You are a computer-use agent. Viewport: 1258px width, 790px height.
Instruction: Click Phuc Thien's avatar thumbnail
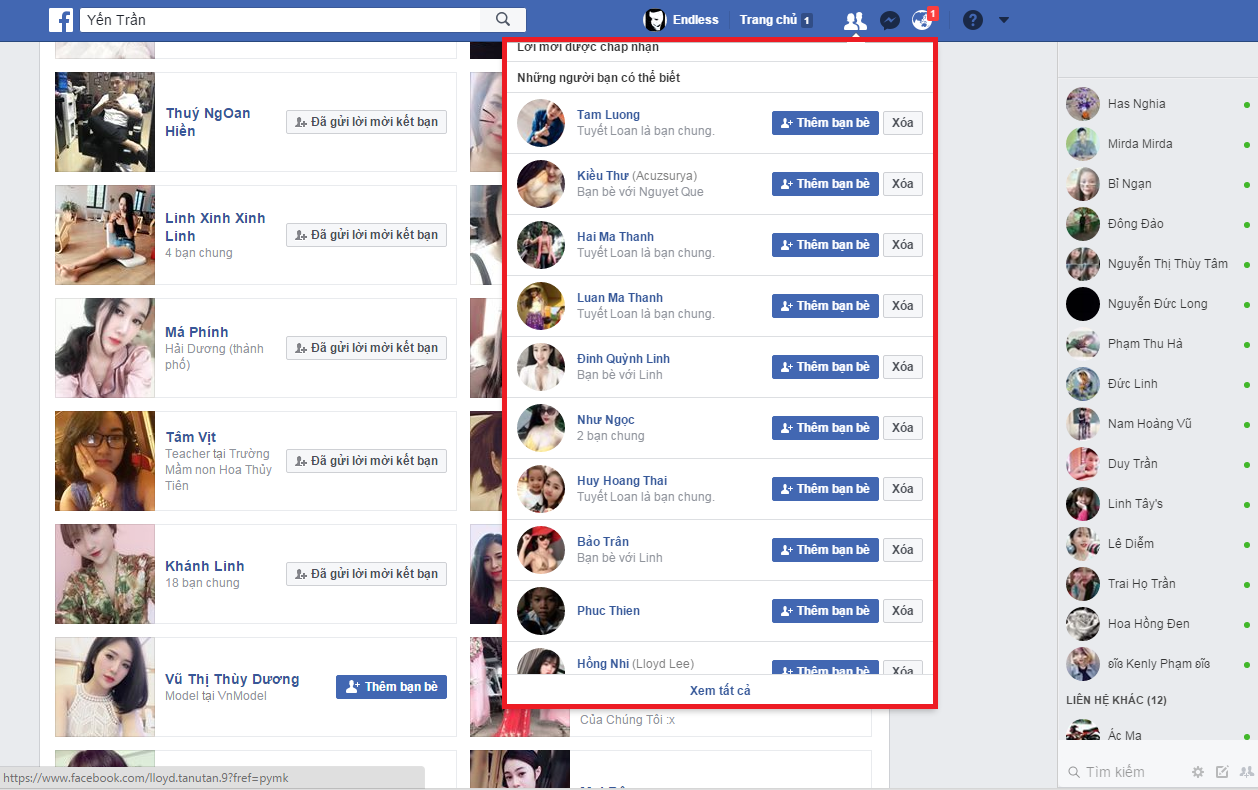[541, 611]
